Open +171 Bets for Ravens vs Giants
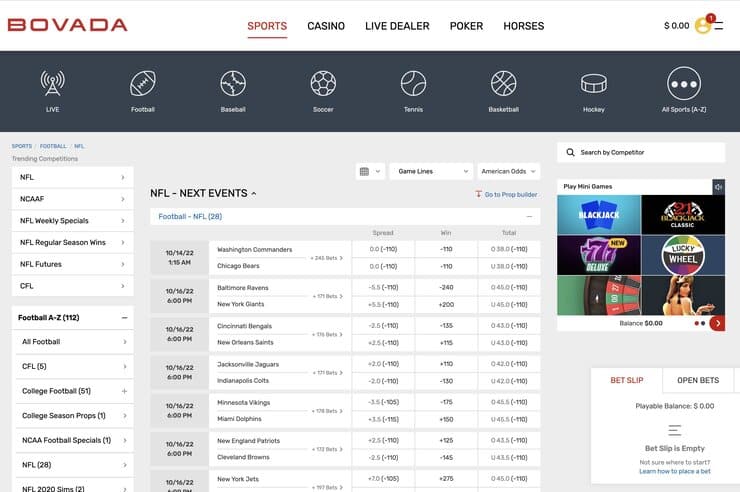The width and height of the screenshot is (740, 492). click(x=328, y=296)
